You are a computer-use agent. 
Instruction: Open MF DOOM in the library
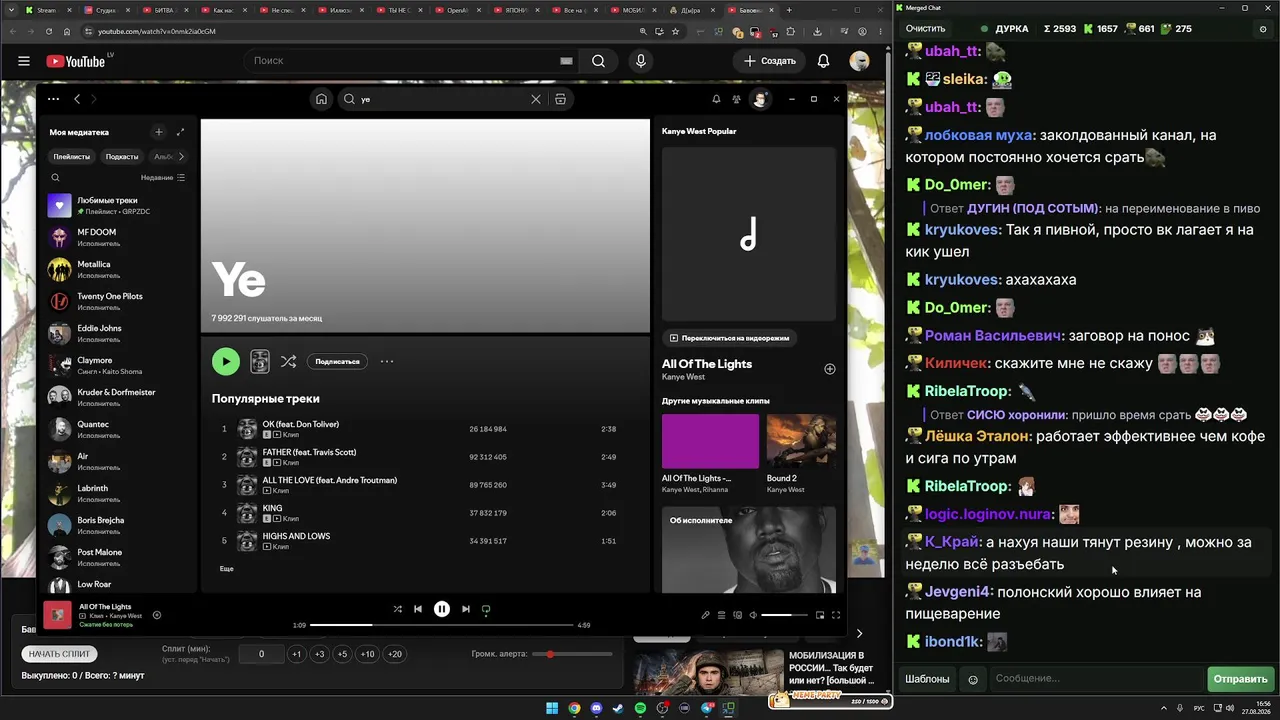point(117,238)
